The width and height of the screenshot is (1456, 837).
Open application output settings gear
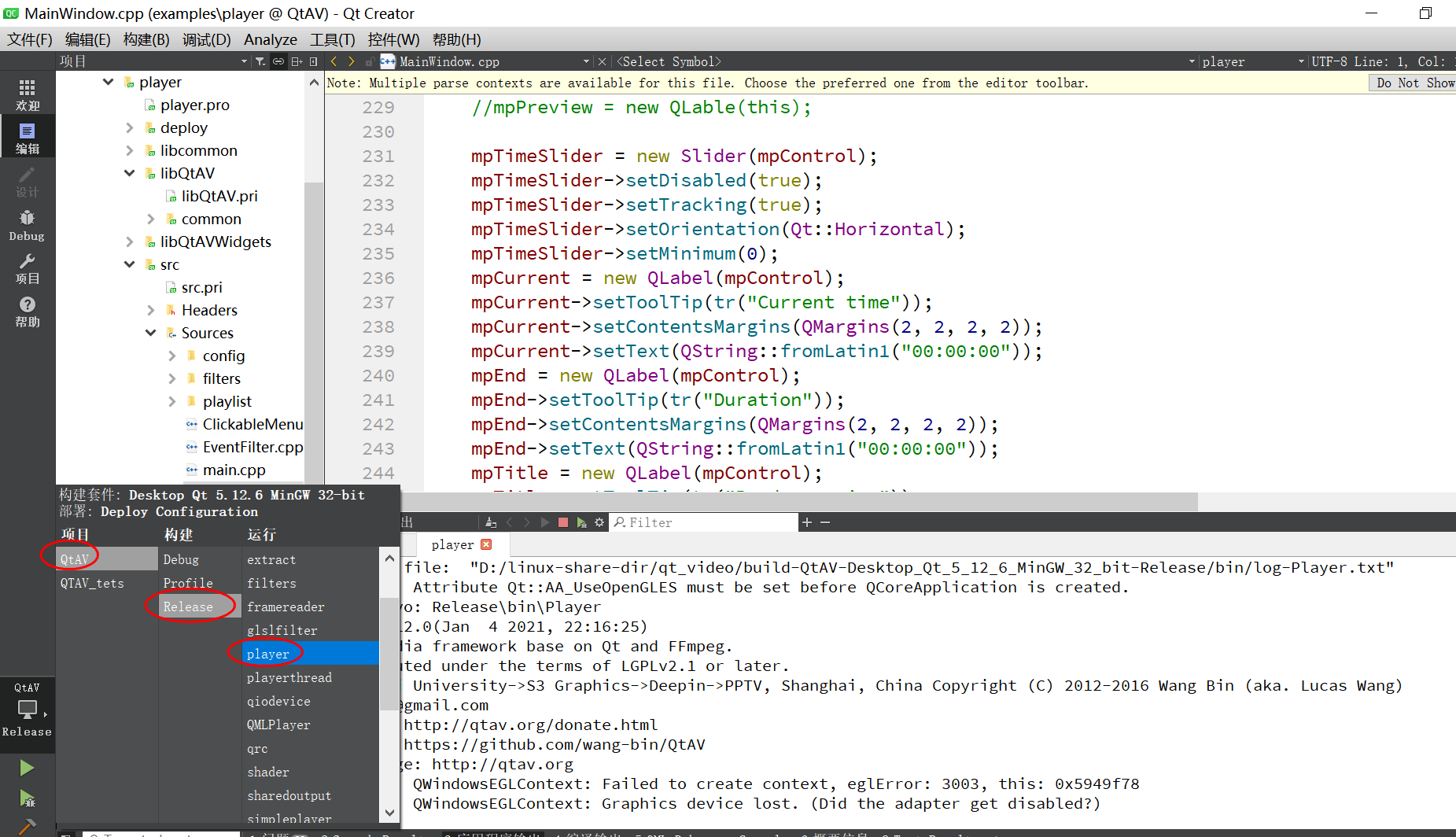tap(599, 522)
